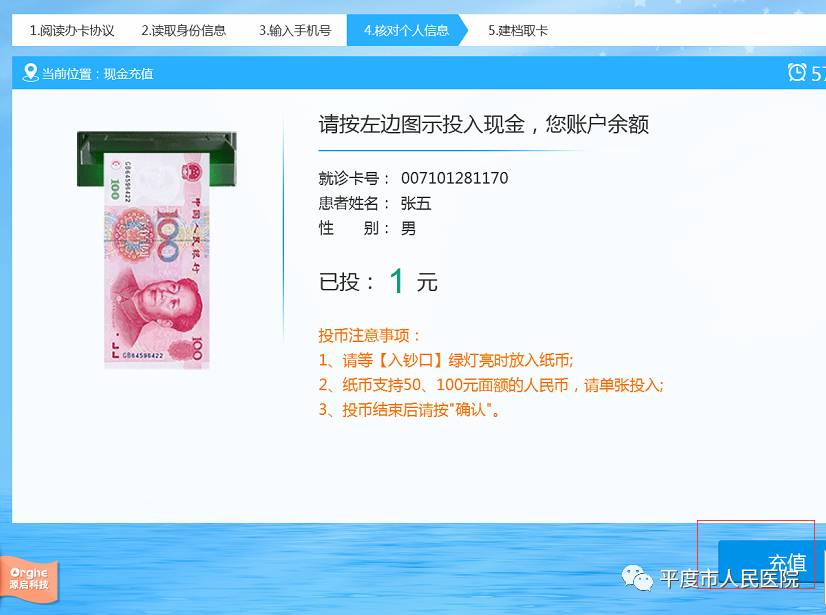Click the countdown timer number
Image resolution: width=826 pixels, height=615 pixels.
pyautogui.click(x=818, y=73)
